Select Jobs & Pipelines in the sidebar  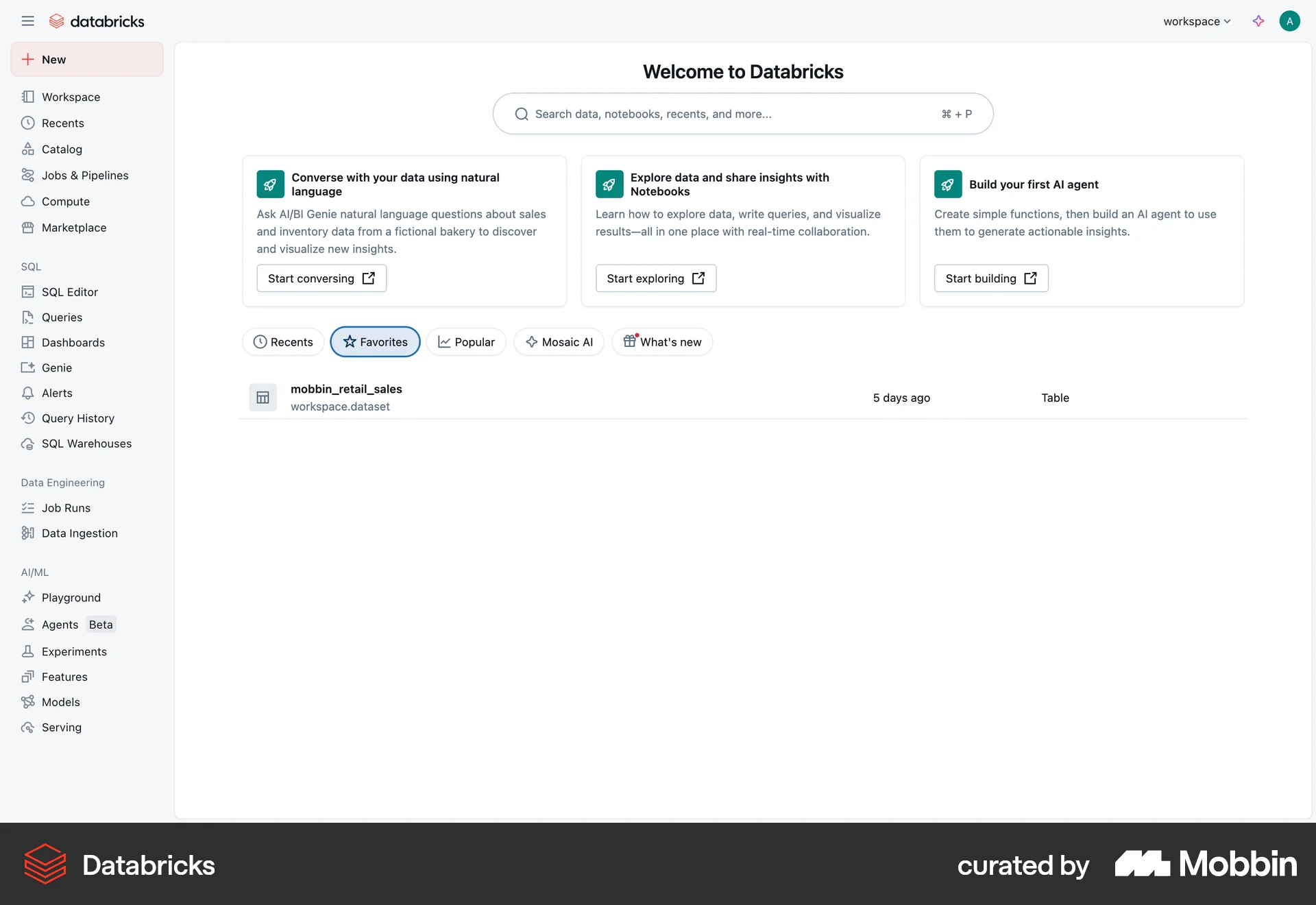(84, 175)
